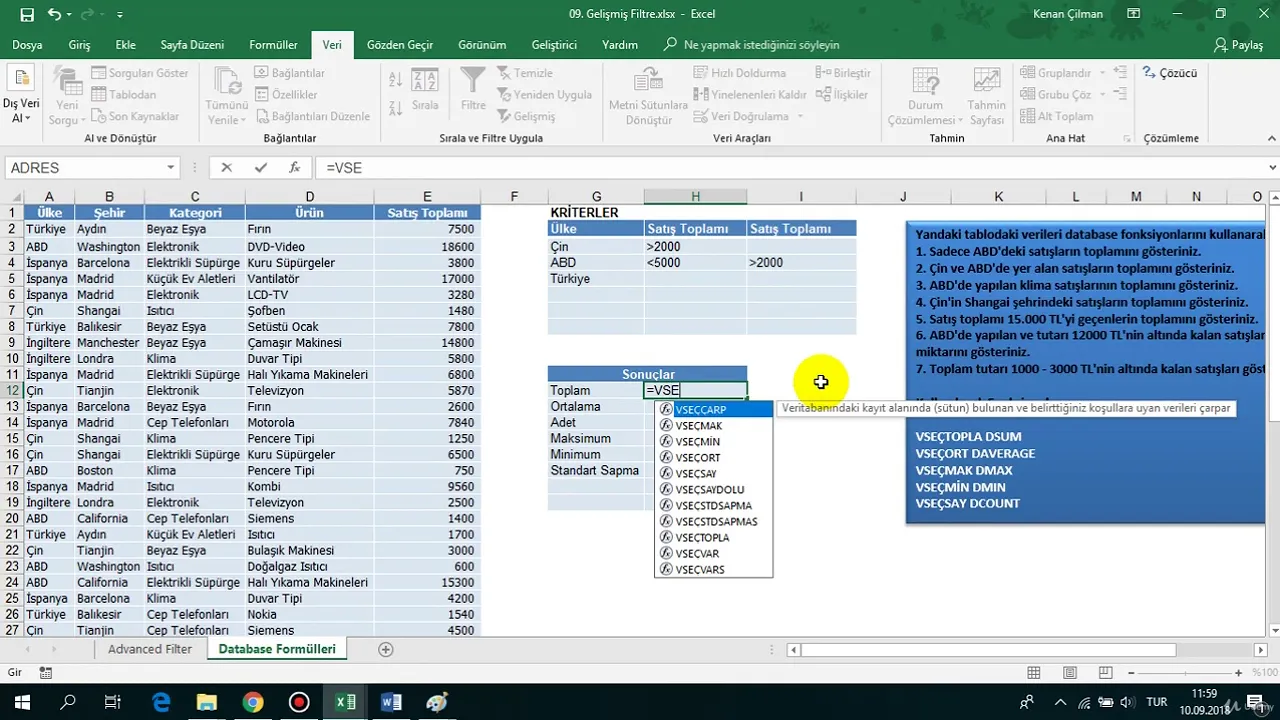This screenshot has height=720, width=1280.
Task: Click Word icon in the taskbar
Action: coord(391,702)
